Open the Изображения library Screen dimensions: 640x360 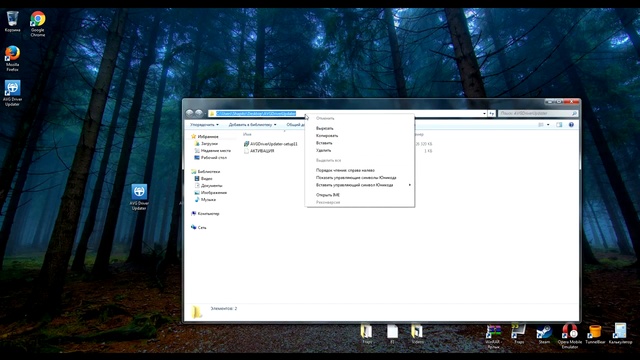[x=211, y=193]
